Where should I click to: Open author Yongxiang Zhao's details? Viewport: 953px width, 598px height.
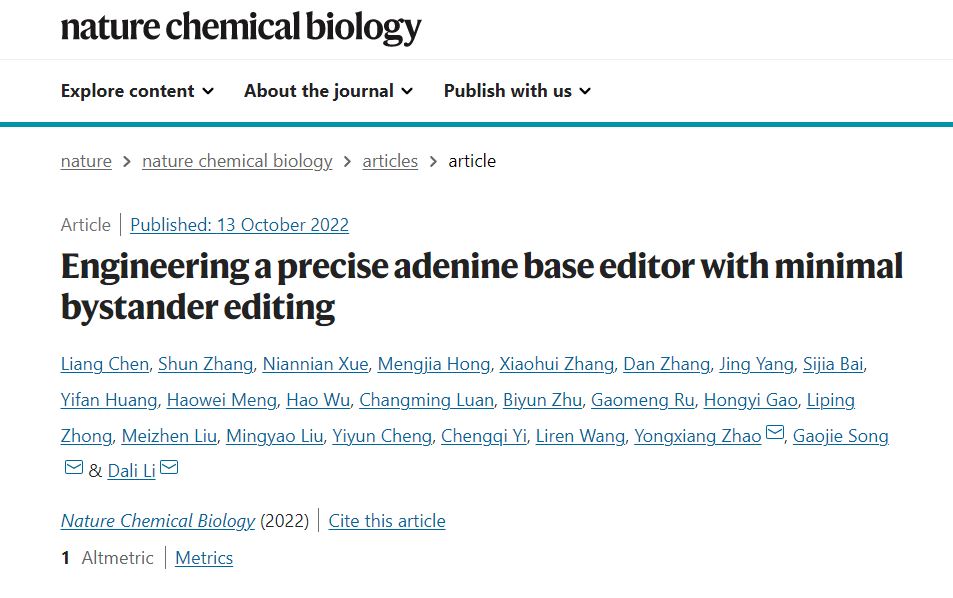(x=698, y=436)
